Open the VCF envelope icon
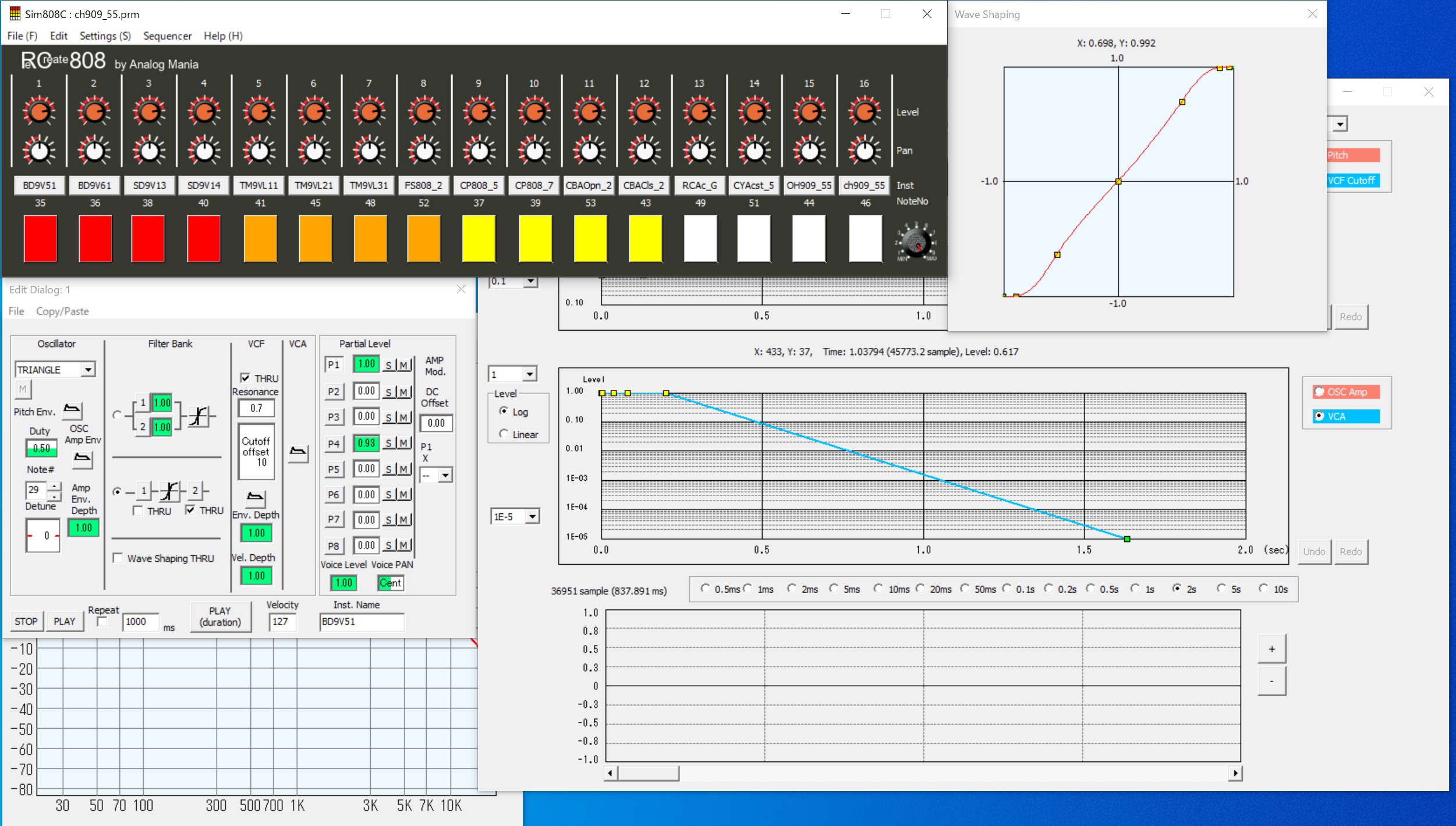 [255, 498]
